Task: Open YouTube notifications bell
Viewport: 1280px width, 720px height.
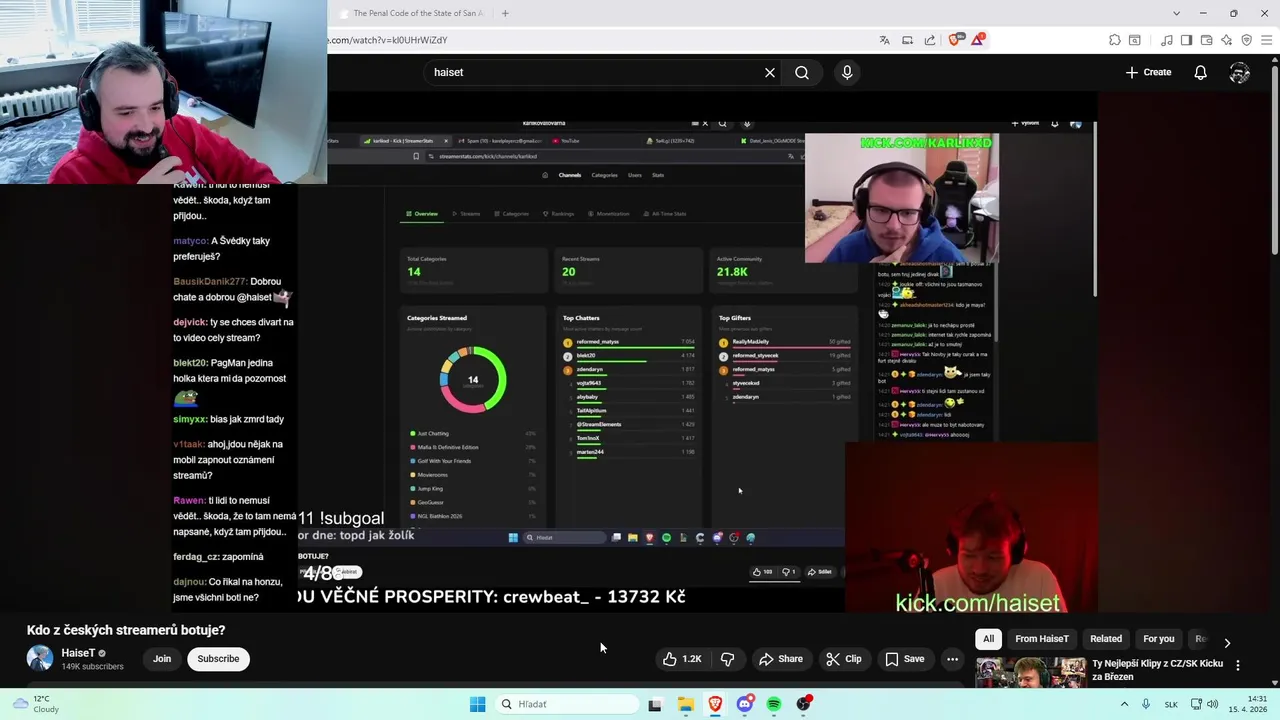Action: 1201,72
